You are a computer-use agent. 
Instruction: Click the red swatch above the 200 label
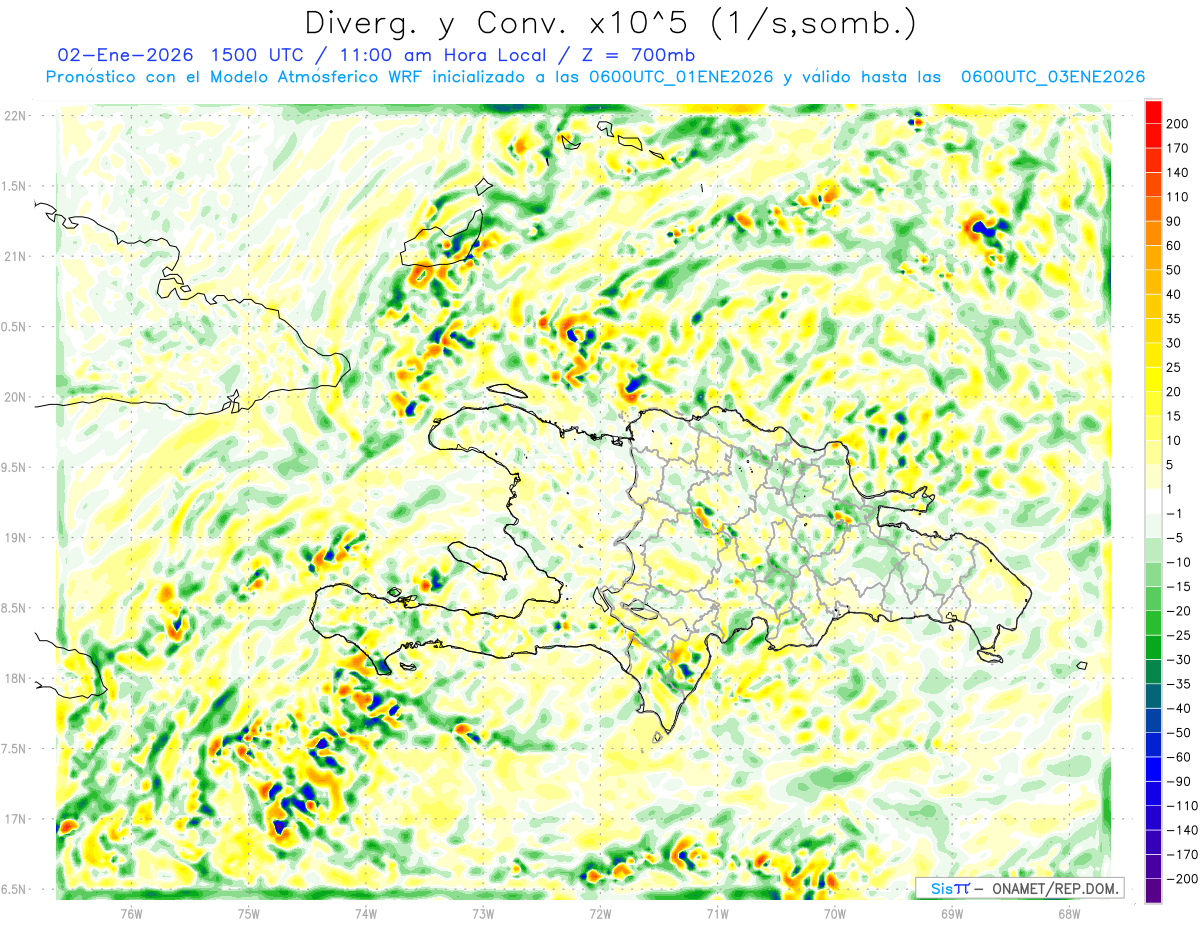click(1153, 112)
